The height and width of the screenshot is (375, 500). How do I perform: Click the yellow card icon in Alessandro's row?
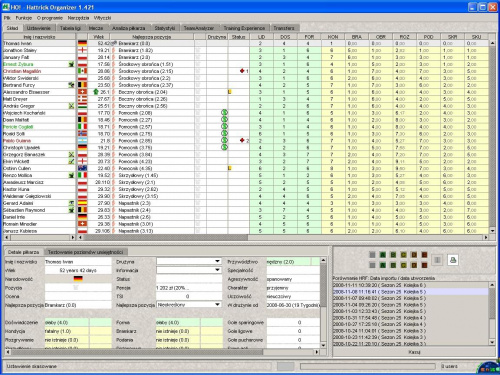[x=230, y=92]
